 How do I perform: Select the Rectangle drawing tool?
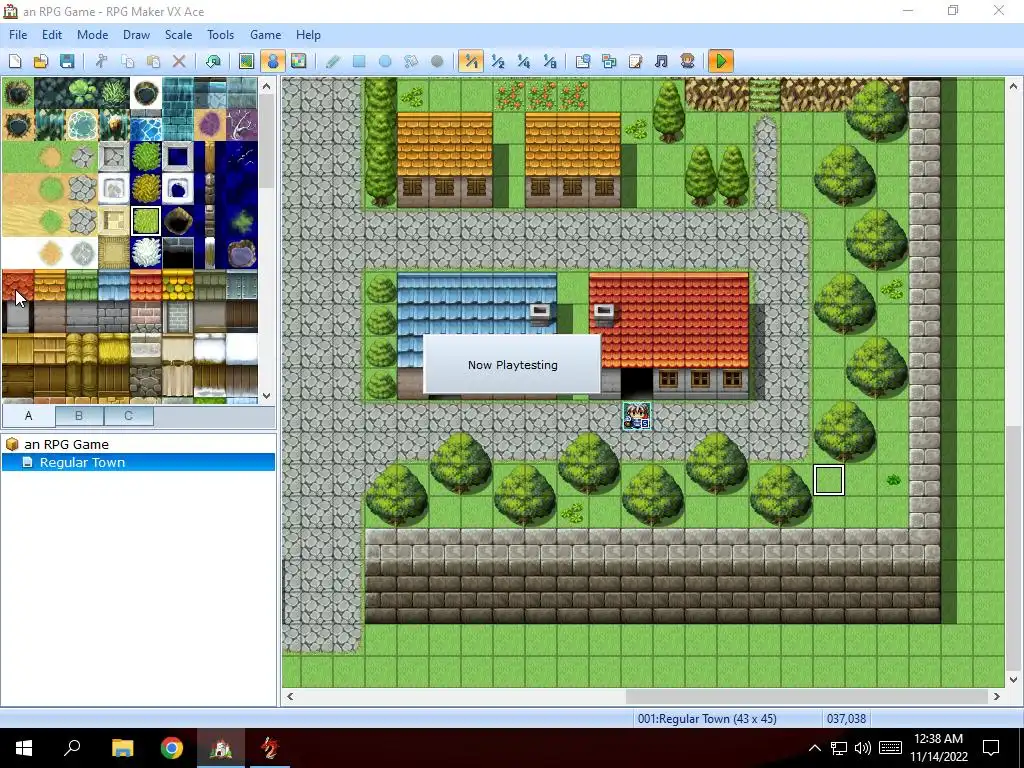click(x=359, y=61)
